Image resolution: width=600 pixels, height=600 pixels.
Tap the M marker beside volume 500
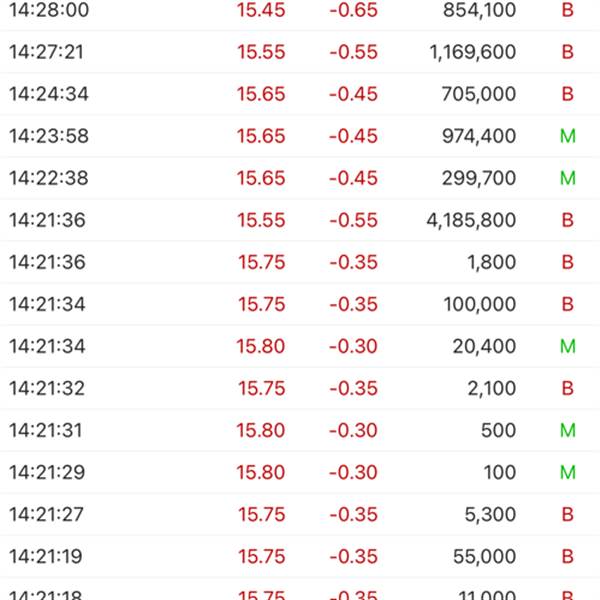coord(567,431)
